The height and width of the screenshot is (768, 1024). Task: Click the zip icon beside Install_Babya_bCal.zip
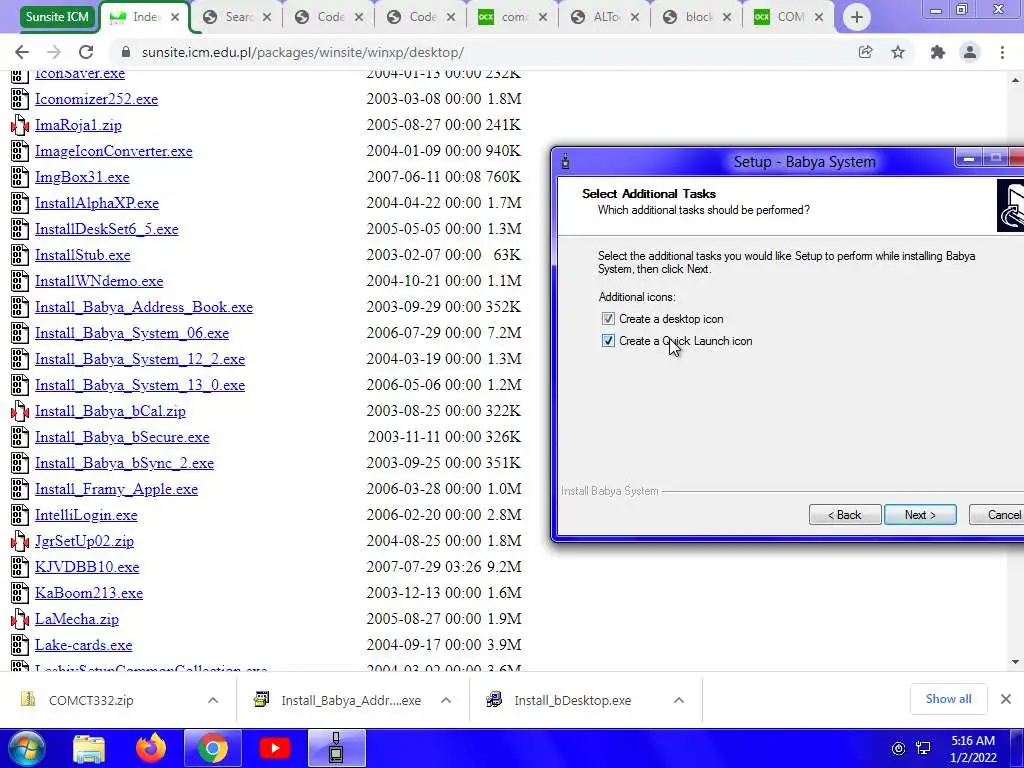coord(20,411)
